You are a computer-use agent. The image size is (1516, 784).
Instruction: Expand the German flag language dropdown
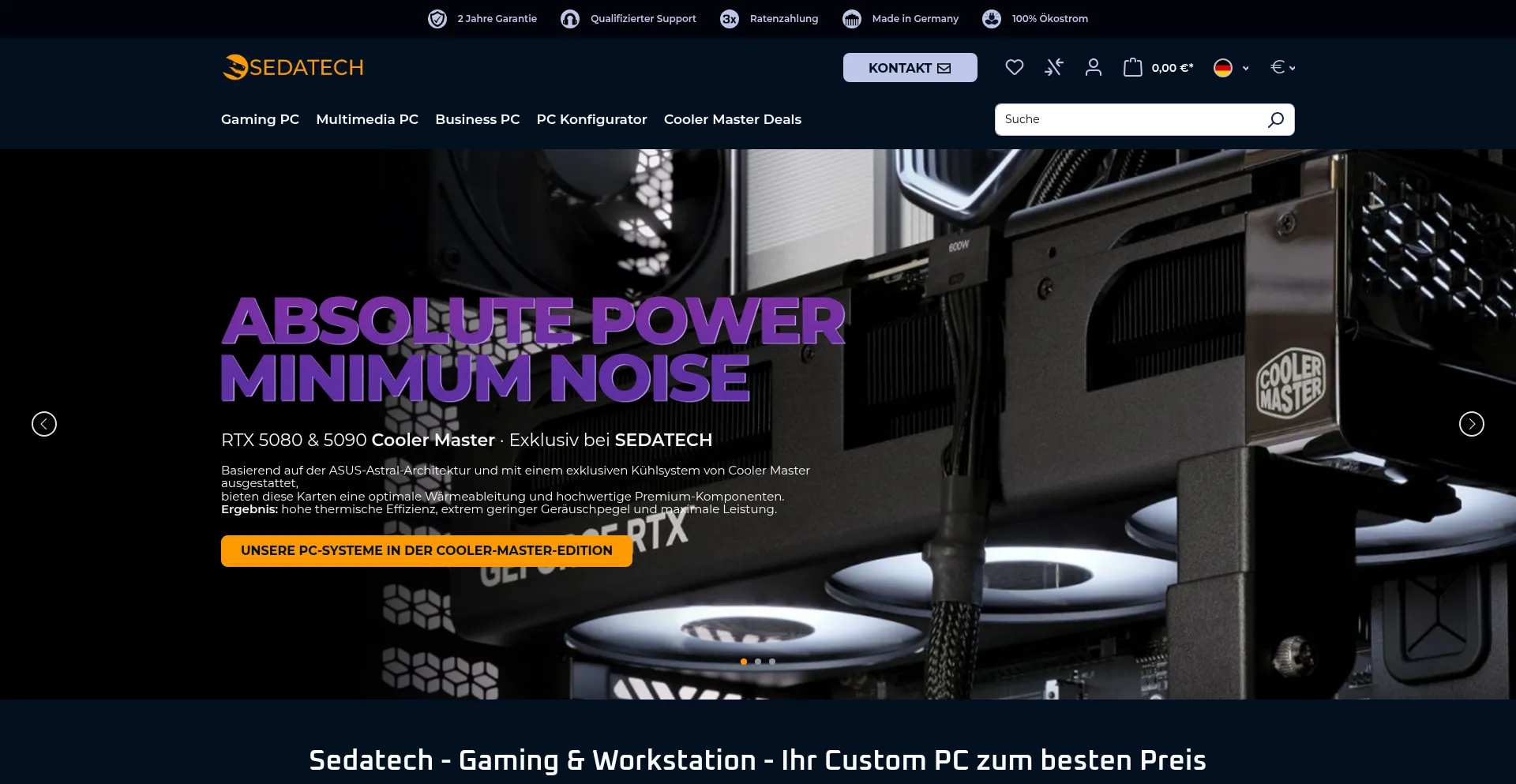pos(1231,68)
